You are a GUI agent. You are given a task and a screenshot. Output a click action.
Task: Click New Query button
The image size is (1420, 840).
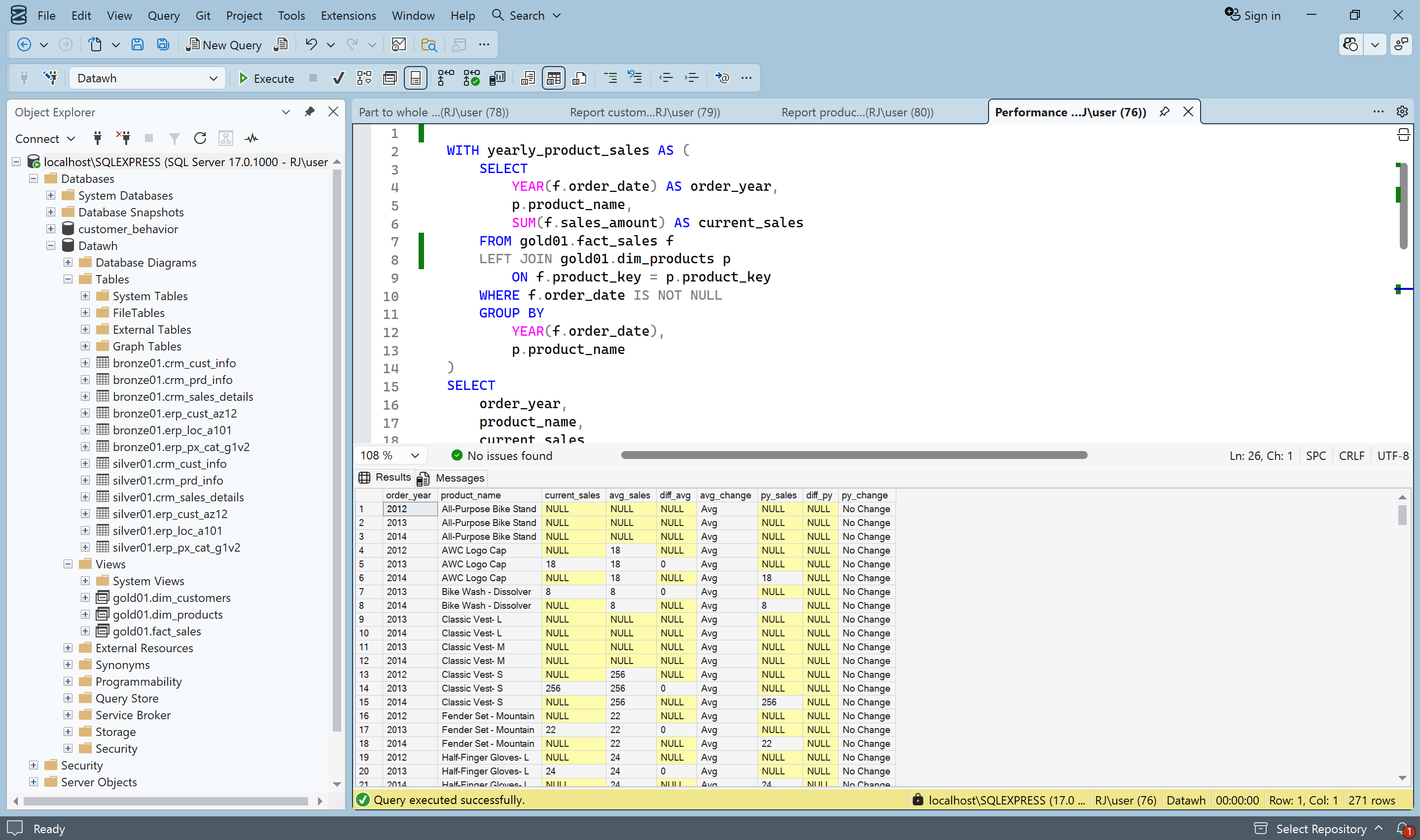(224, 45)
